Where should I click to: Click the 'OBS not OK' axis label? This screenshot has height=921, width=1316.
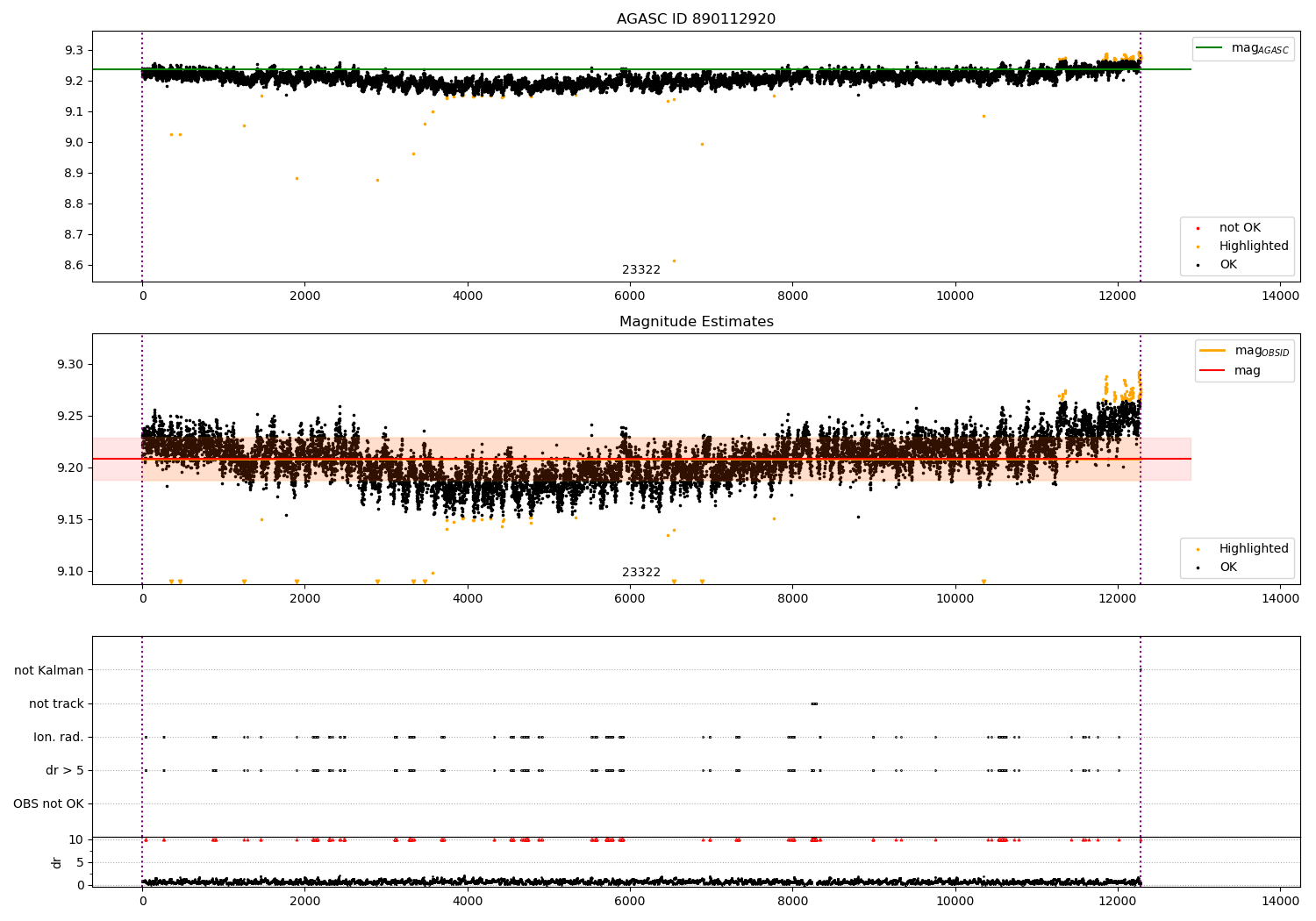(48, 803)
